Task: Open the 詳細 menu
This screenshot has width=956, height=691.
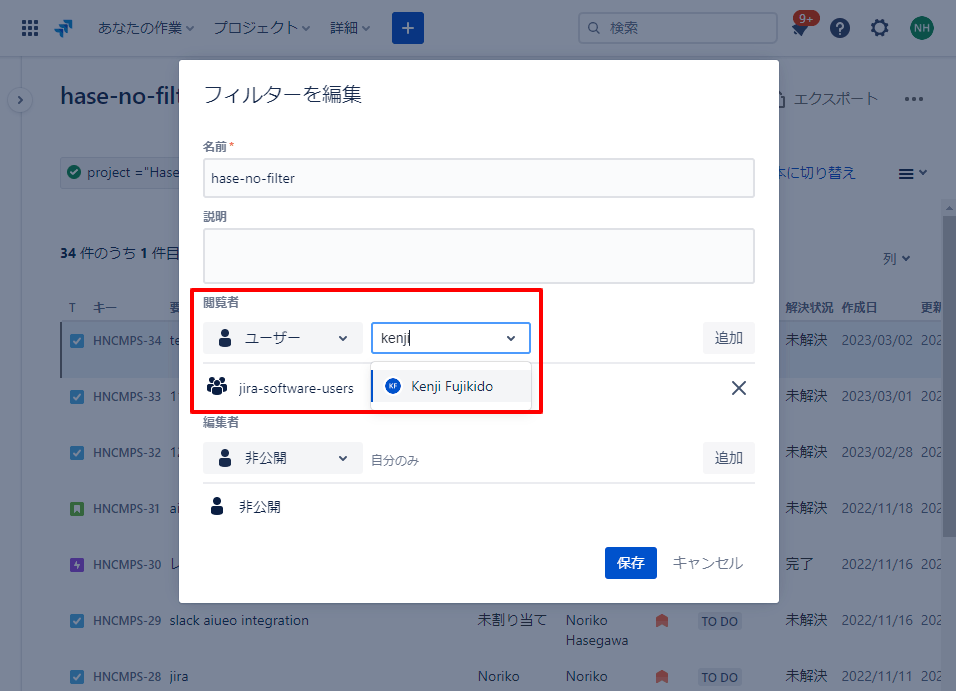Action: [350, 28]
